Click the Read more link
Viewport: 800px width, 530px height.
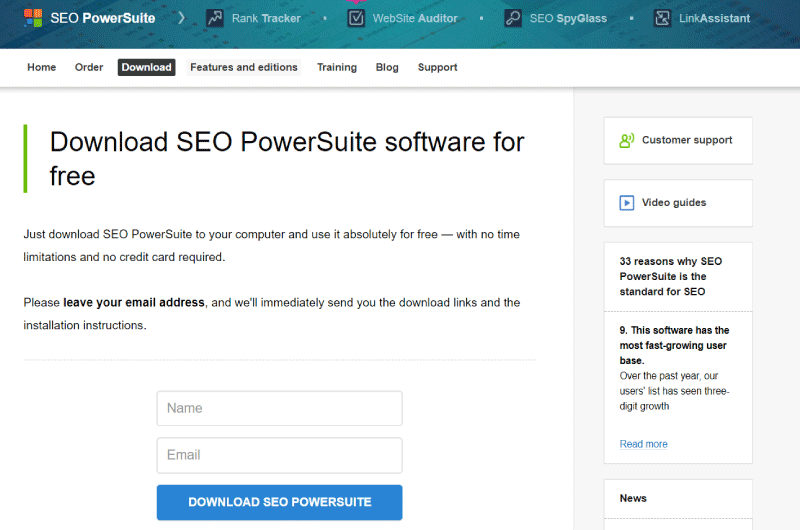click(643, 444)
